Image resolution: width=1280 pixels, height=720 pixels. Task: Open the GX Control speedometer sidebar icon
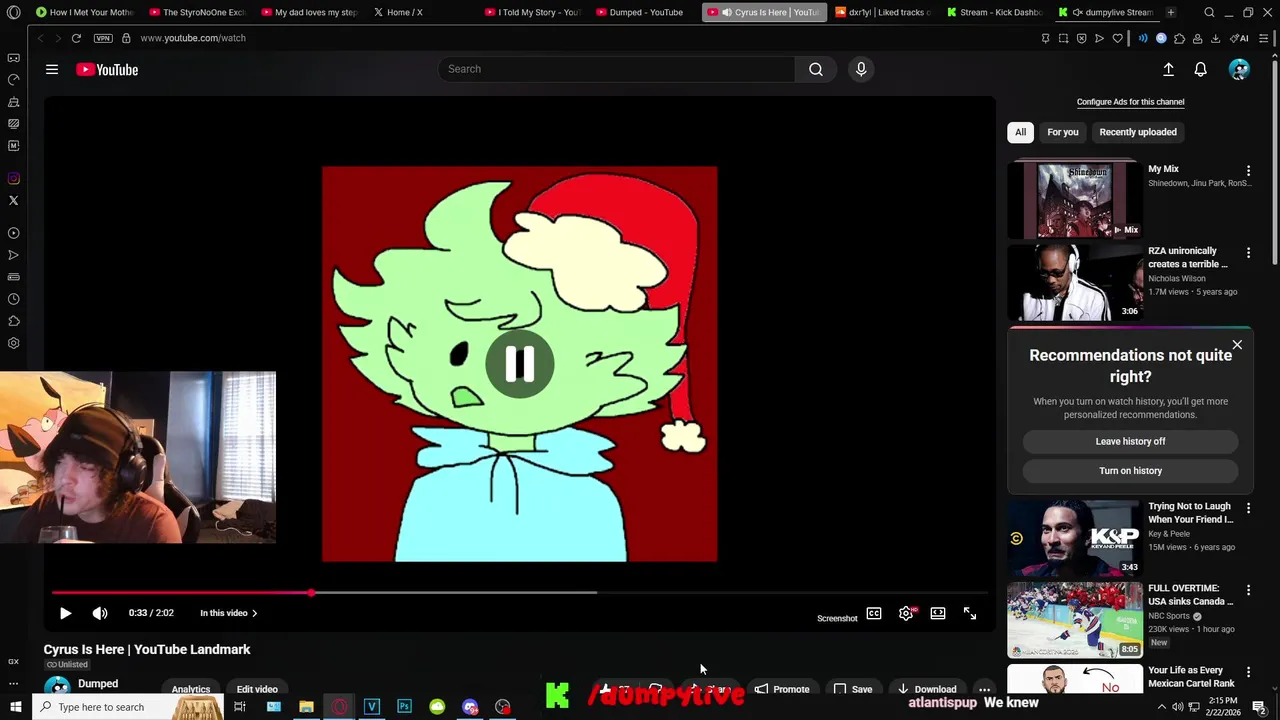[x=13, y=79]
